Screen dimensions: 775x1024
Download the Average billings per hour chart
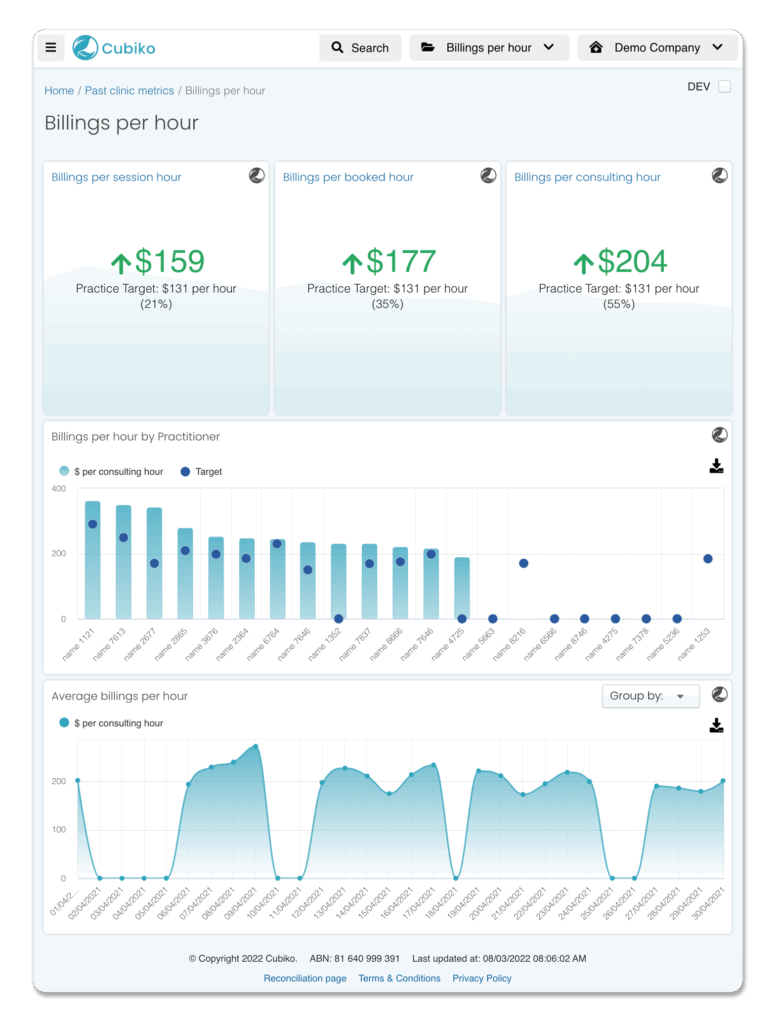click(x=716, y=726)
